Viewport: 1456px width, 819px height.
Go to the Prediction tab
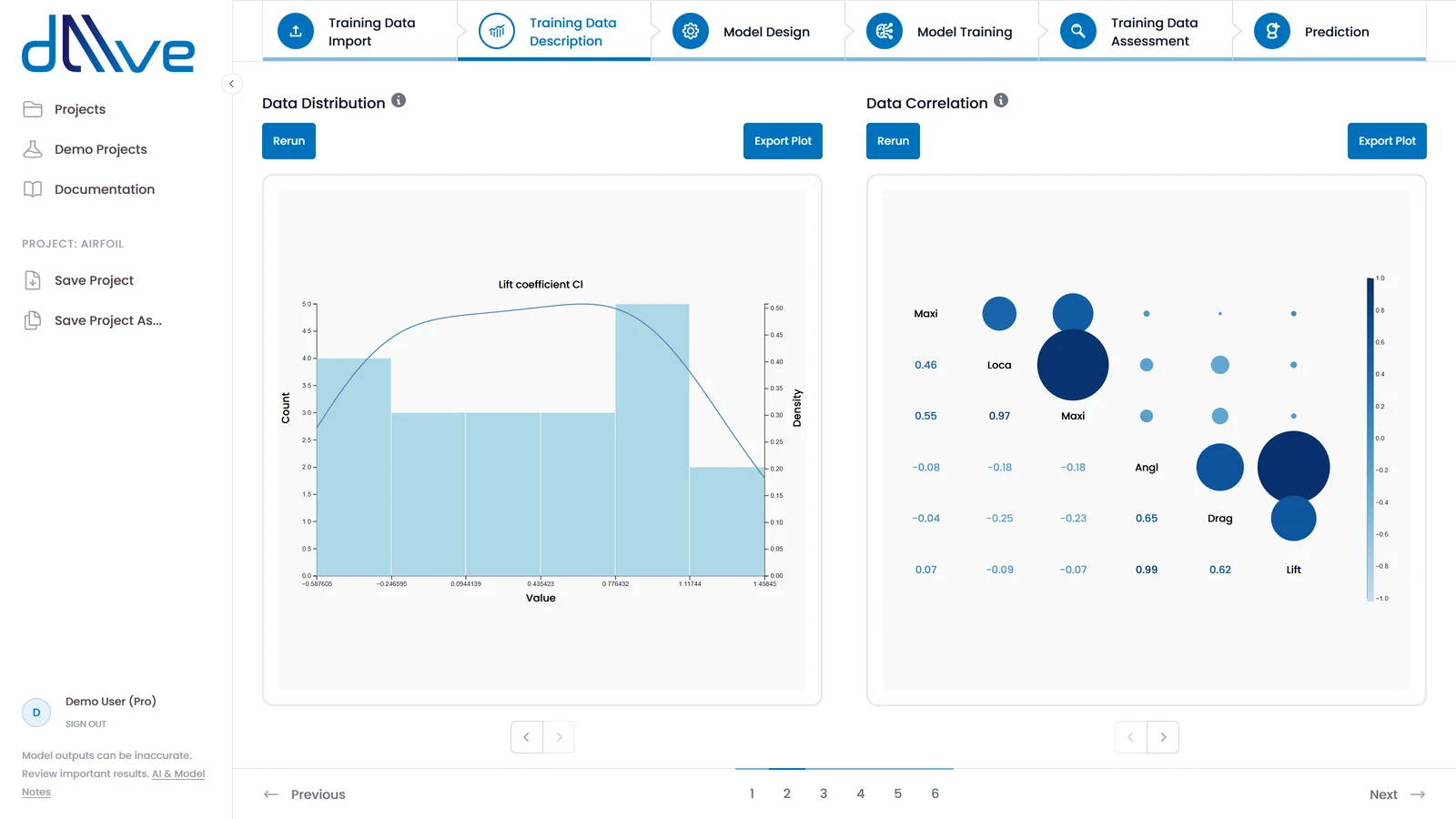1330,31
